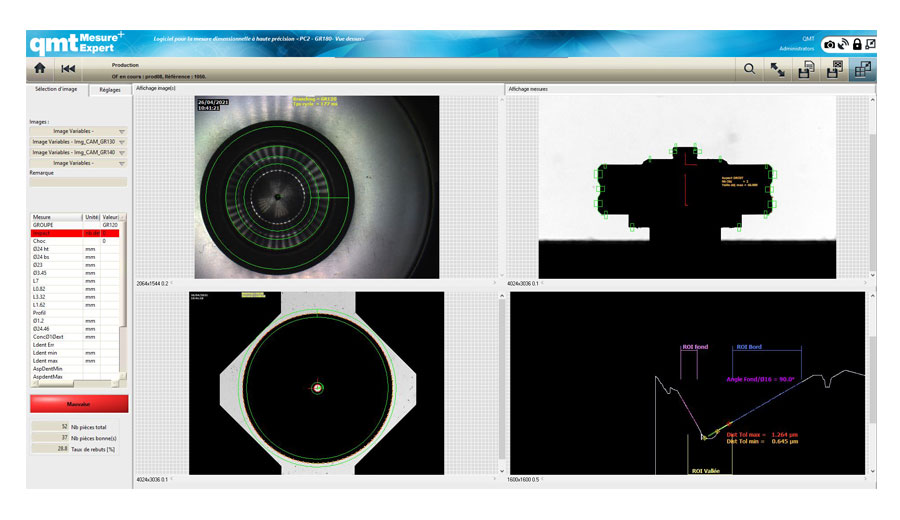Screen dimensions: 900x520
Task: Expand the Img_CAM_GR140 image variables dropdown
Action: [x=78, y=152]
